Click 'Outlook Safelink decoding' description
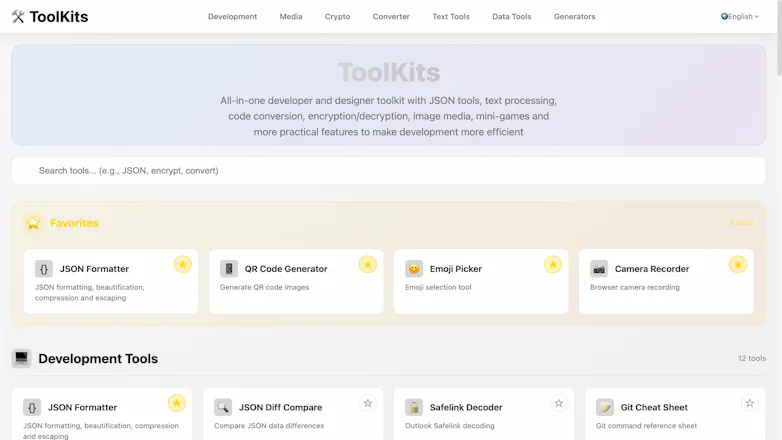Image resolution: width=782 pixels, height=440 pixels. tap(449, 426)
